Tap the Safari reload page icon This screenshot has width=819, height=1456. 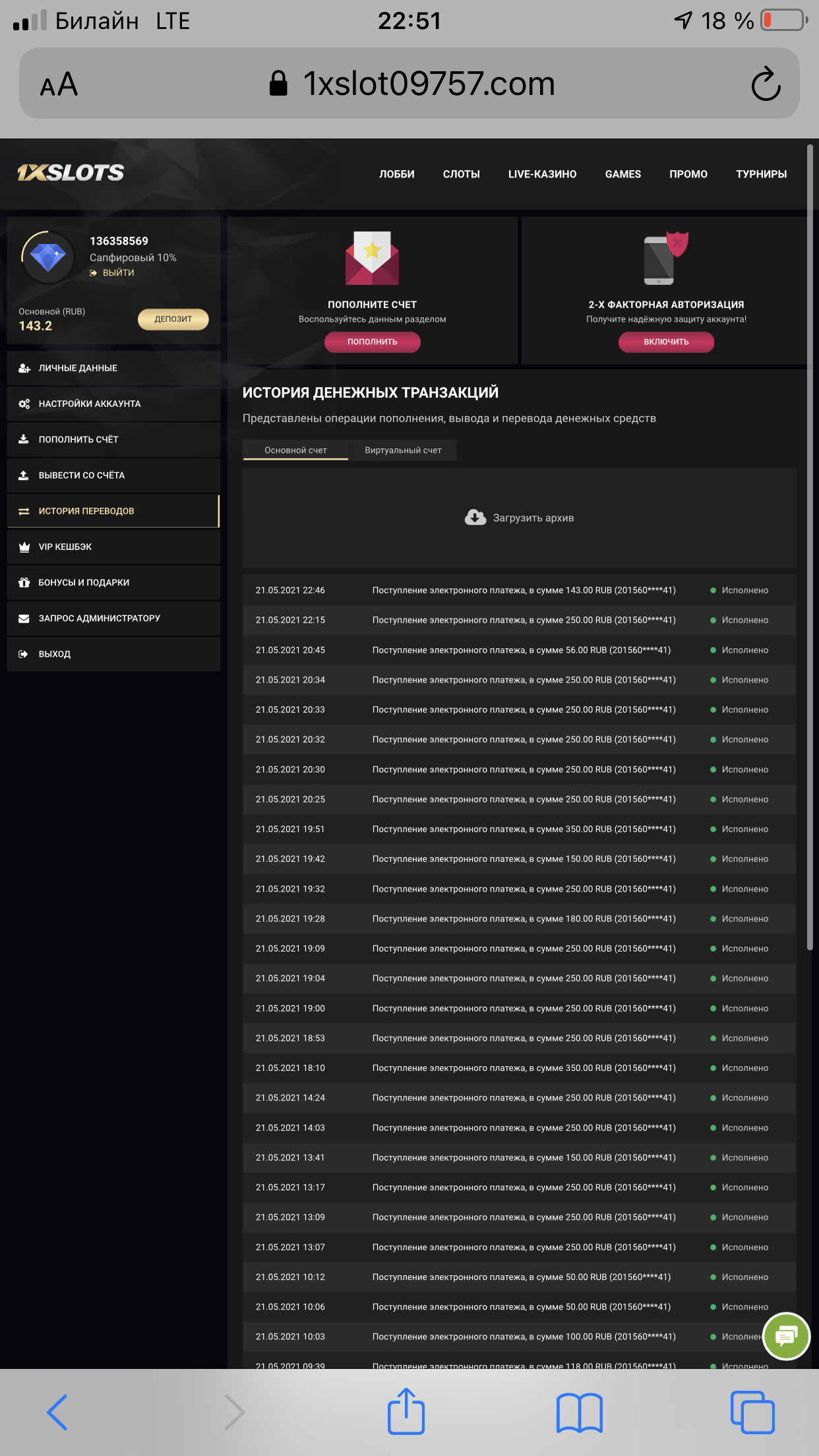tap(766, 83)
